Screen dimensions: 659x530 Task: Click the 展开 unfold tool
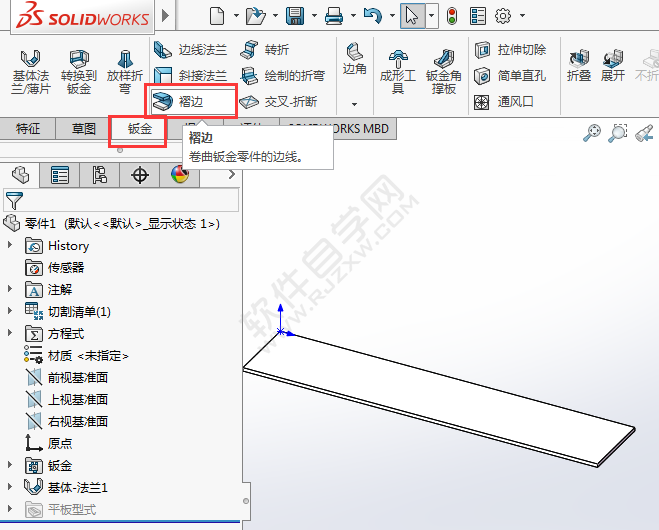click(612, 65)
